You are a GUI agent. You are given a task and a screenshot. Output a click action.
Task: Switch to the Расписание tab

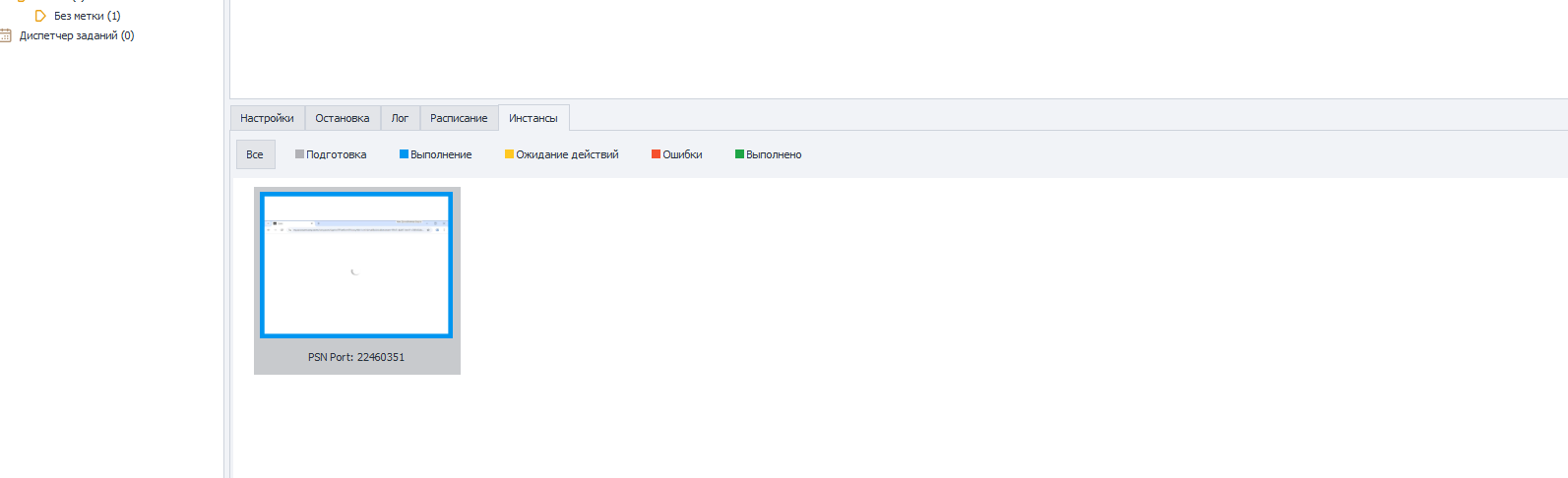click(459, 118)
